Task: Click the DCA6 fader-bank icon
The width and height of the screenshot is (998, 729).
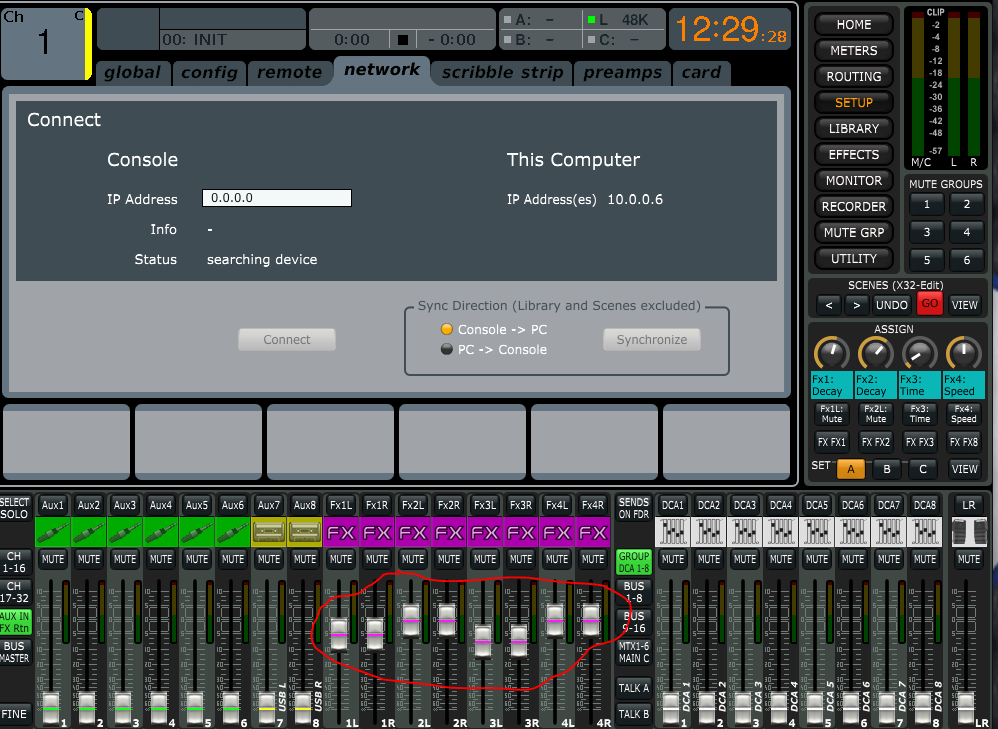Action: click(x=853, y=532)
